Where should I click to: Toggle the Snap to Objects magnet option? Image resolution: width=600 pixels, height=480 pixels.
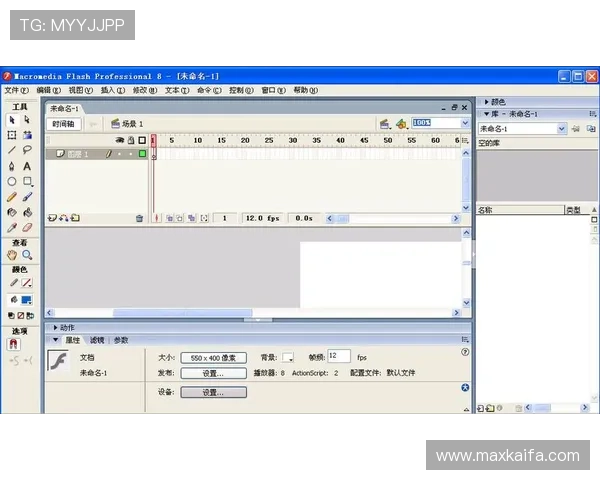13,344
